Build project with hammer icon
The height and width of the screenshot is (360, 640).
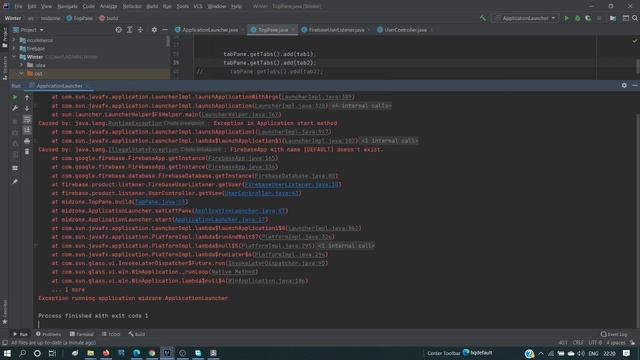[483, 18]
